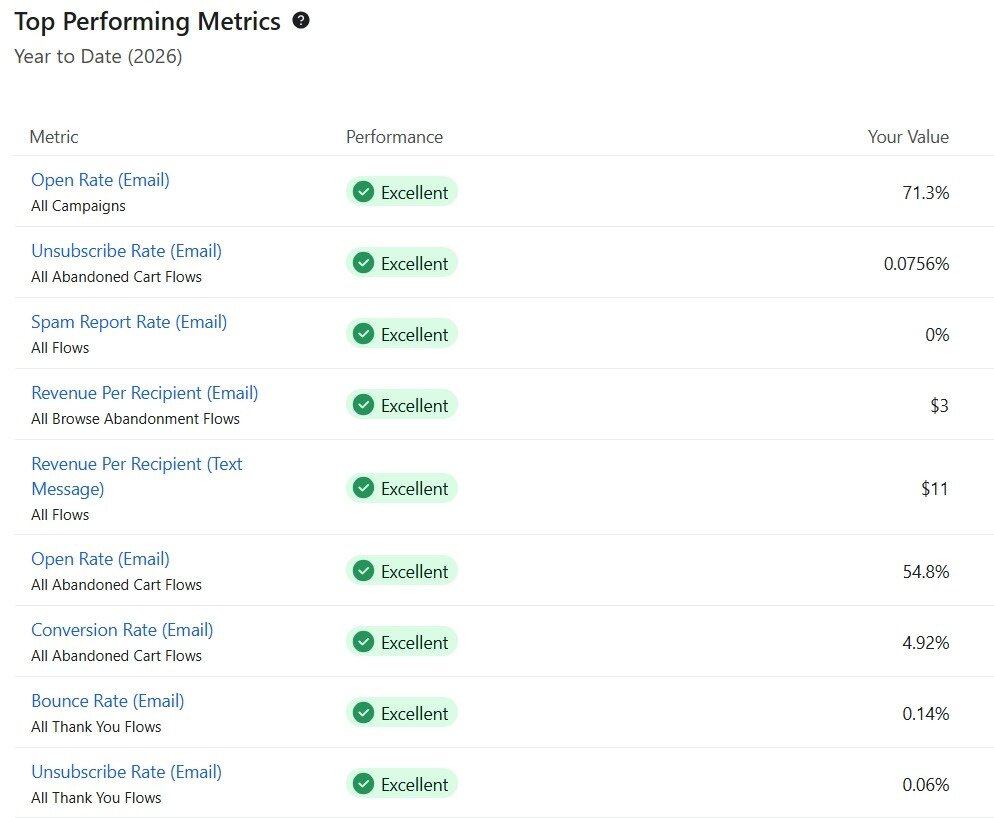Open Unsubscribe Rate (Email) for Thank You Flows

(126, 772)
